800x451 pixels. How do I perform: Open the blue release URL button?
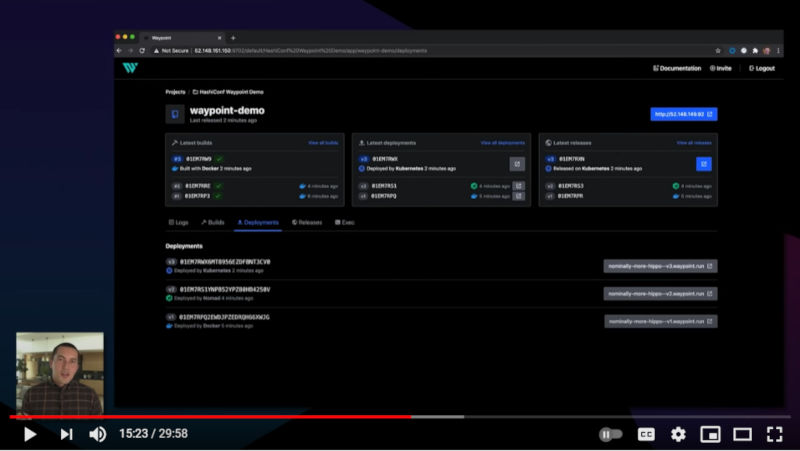pos(684,114)
